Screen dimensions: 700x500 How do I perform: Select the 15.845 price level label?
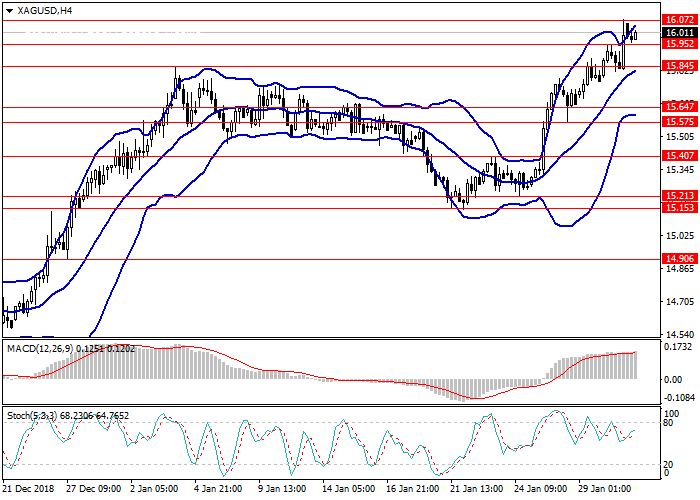click(x=678, y=66)
